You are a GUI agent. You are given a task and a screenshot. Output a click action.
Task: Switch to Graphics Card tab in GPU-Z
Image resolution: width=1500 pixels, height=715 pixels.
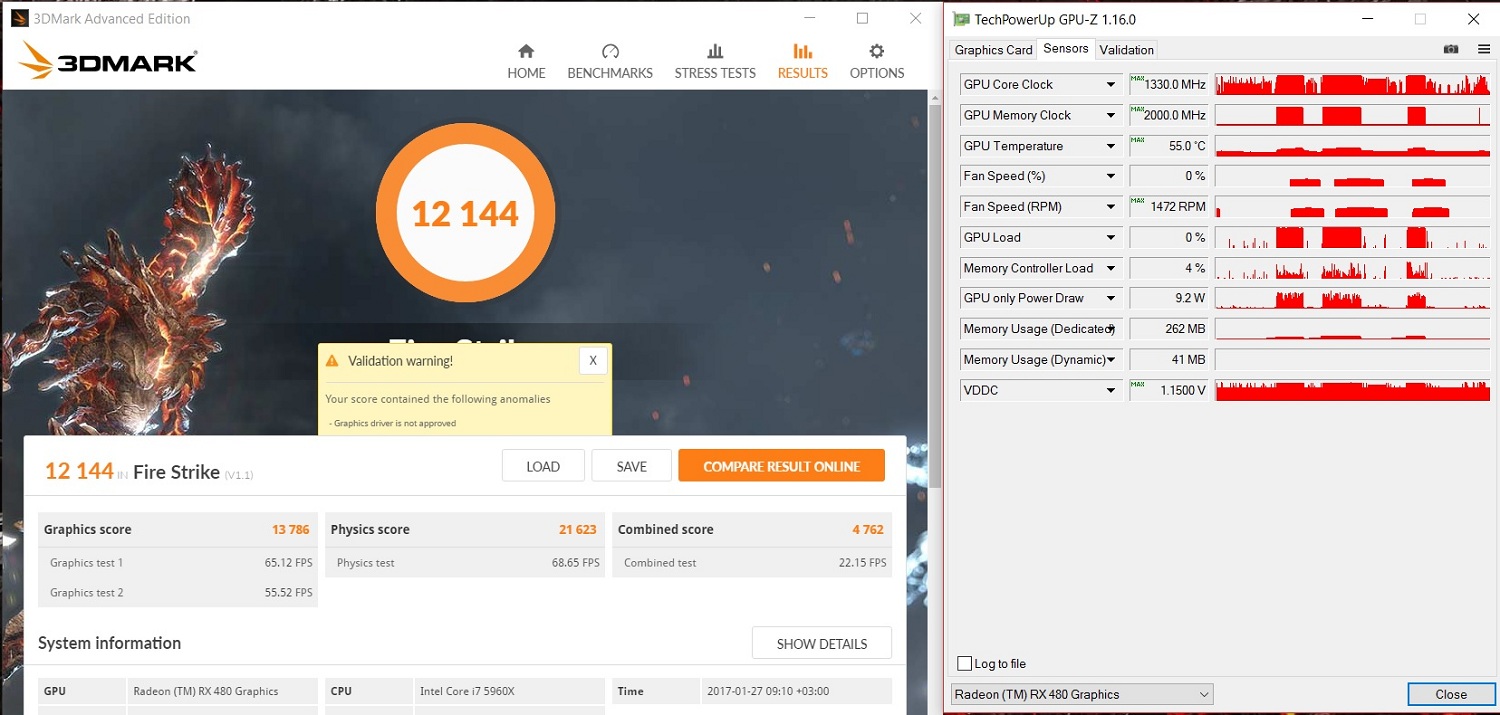coord(993,50)
